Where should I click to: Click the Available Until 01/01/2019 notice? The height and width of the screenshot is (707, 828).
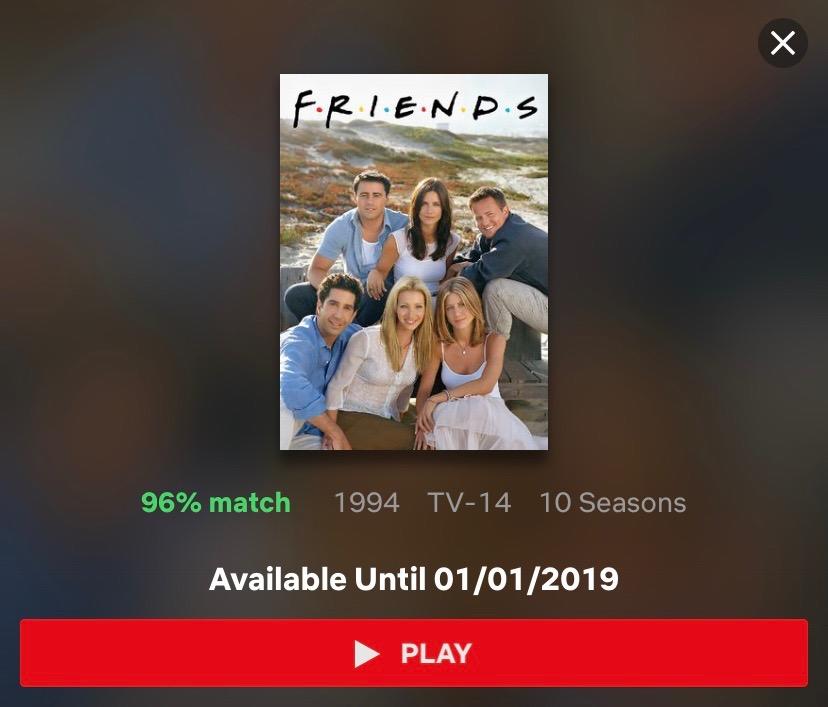414,579
